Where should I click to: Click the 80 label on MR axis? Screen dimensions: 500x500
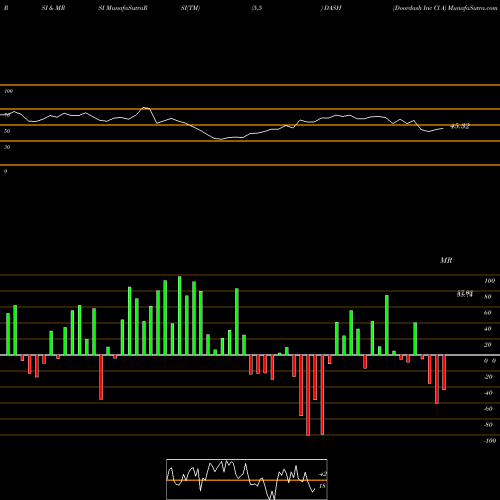[x=488, y=297]
